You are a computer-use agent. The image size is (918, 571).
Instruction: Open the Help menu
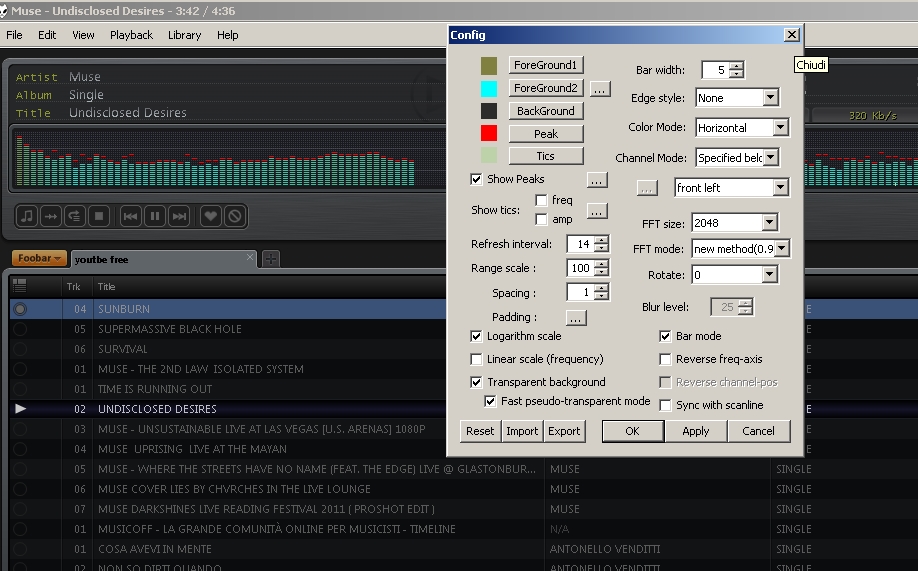228,35
